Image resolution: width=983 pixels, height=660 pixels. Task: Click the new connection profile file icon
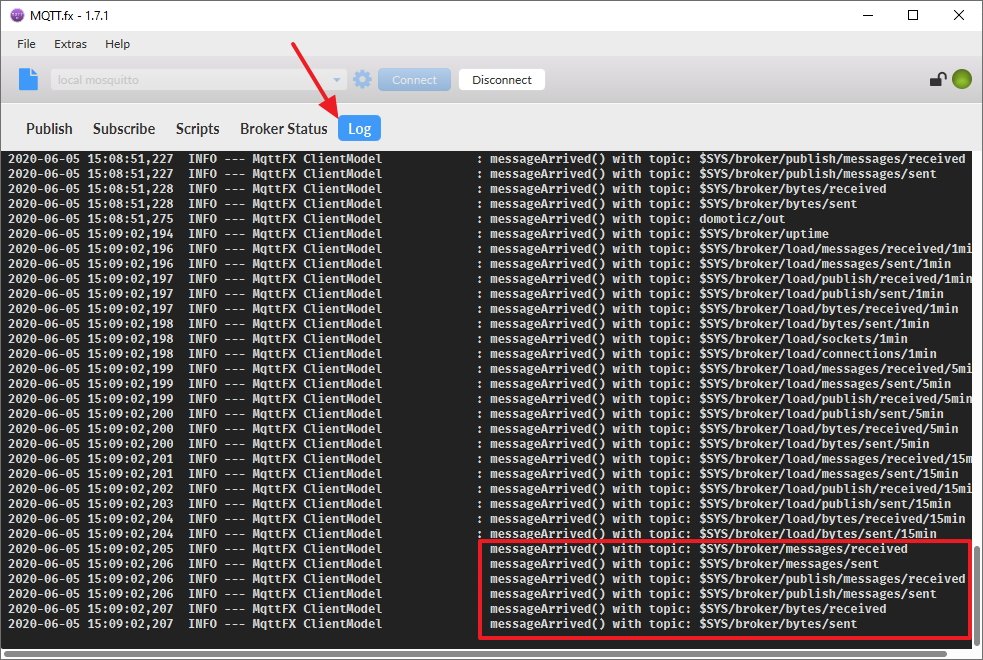29,80
